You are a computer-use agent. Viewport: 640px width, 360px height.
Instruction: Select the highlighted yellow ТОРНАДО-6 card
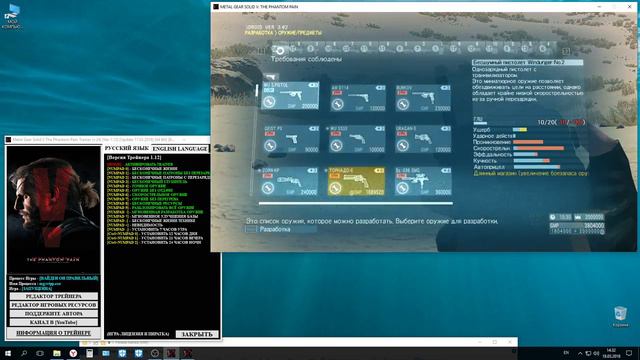click(356, 181)
